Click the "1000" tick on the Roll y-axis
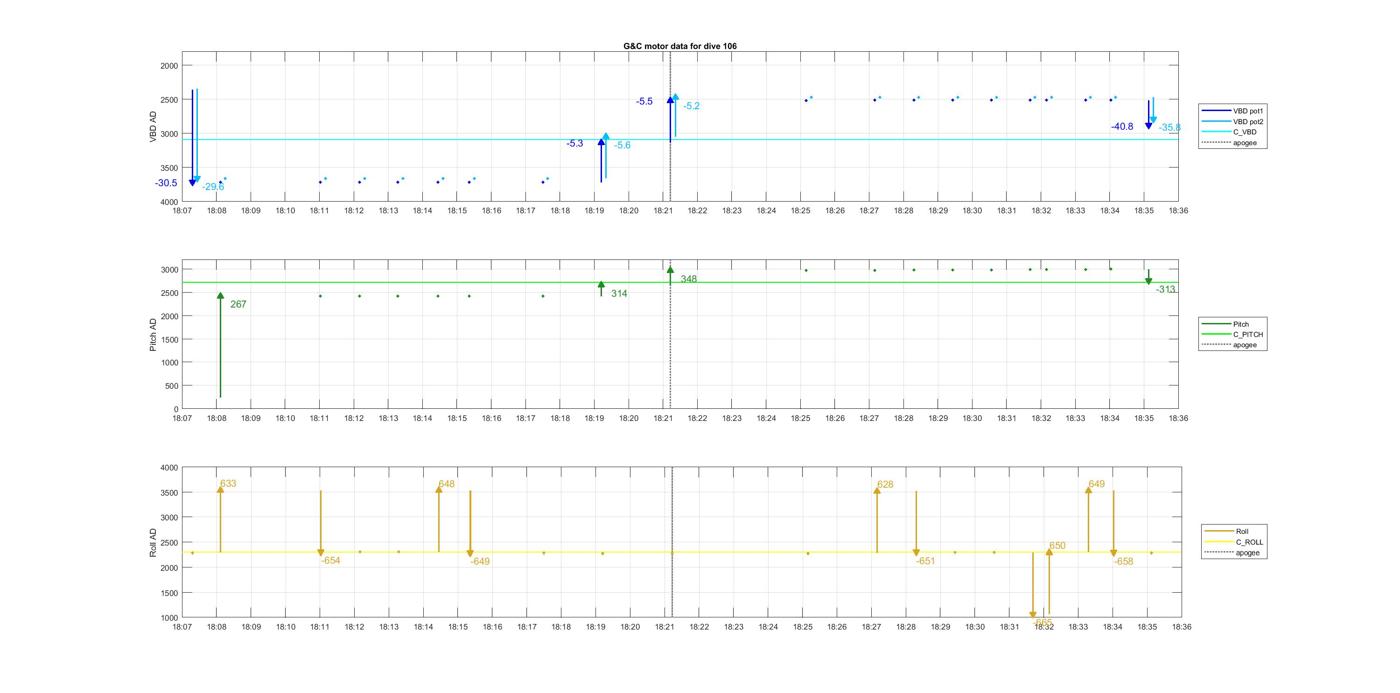This screenshot has width=1400, height=693. pyautogui.click(x=169, y=618)
